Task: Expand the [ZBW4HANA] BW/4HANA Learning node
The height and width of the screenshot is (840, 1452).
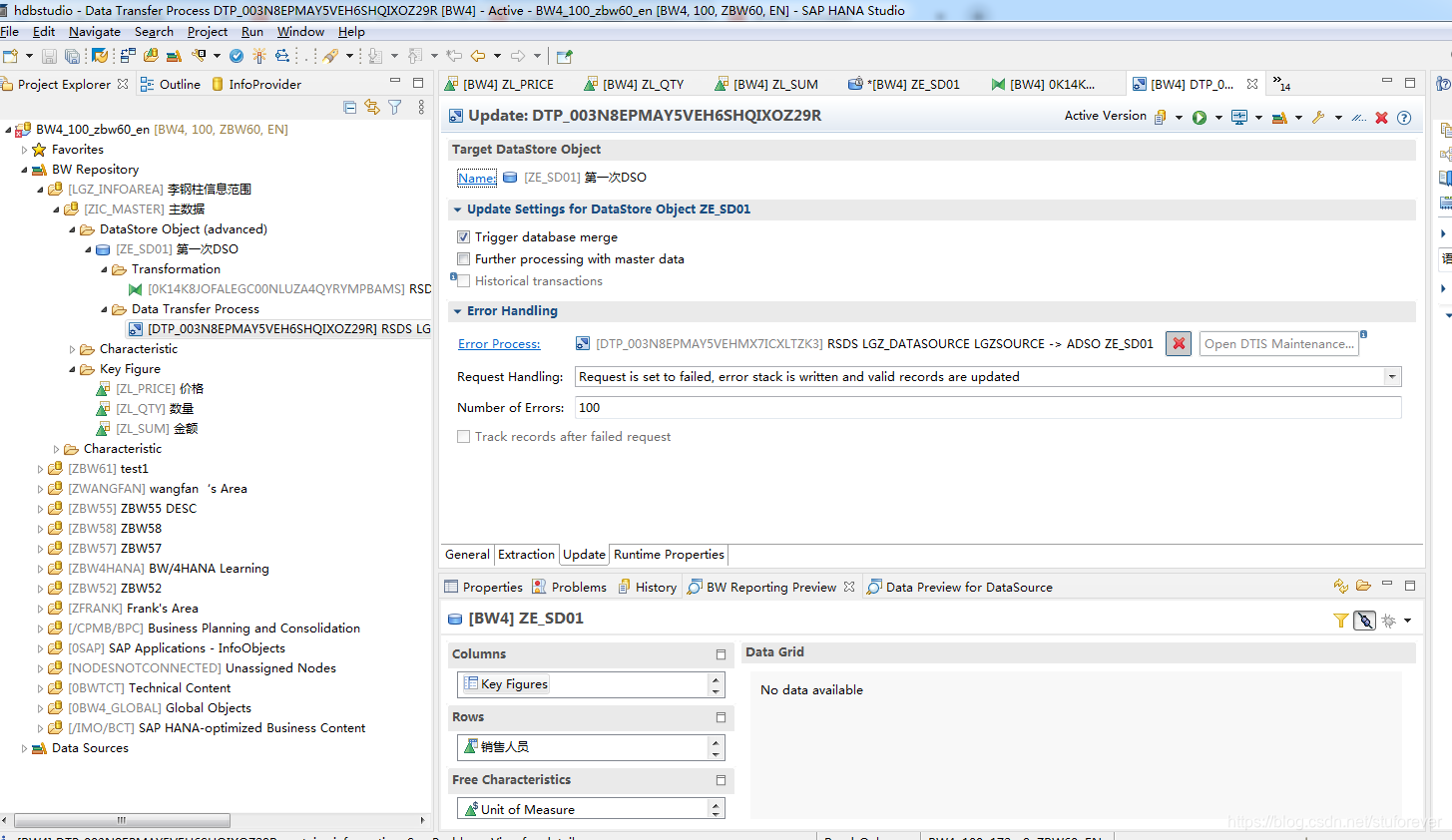Action: 41,569
